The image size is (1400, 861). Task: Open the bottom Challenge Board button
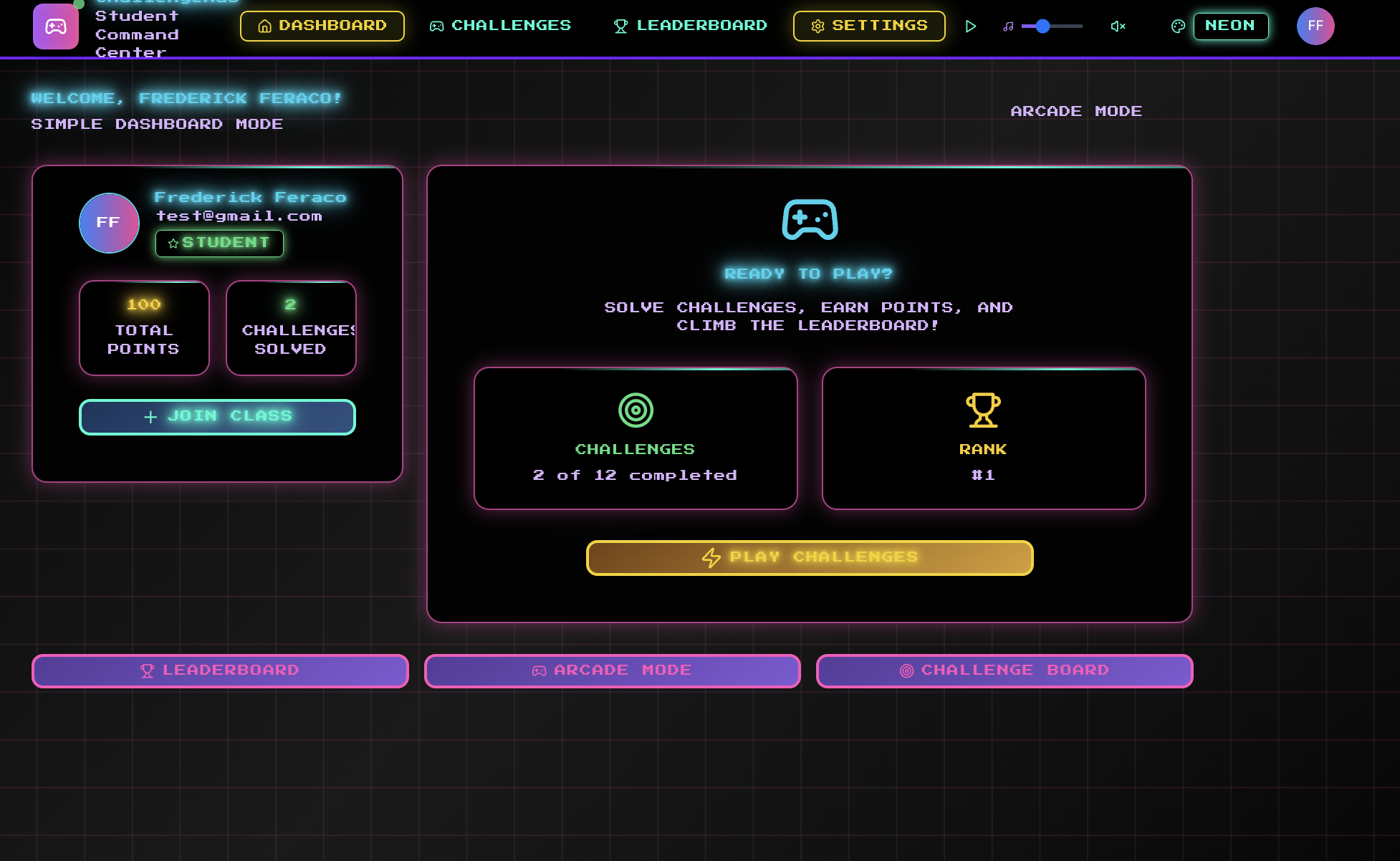point(1005,671)
